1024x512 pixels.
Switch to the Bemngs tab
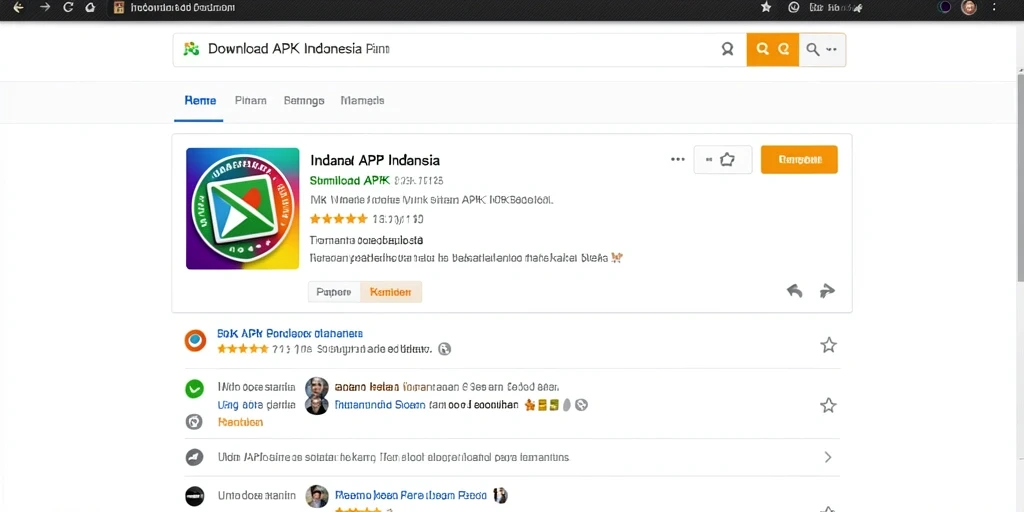(x=304, y=101)
